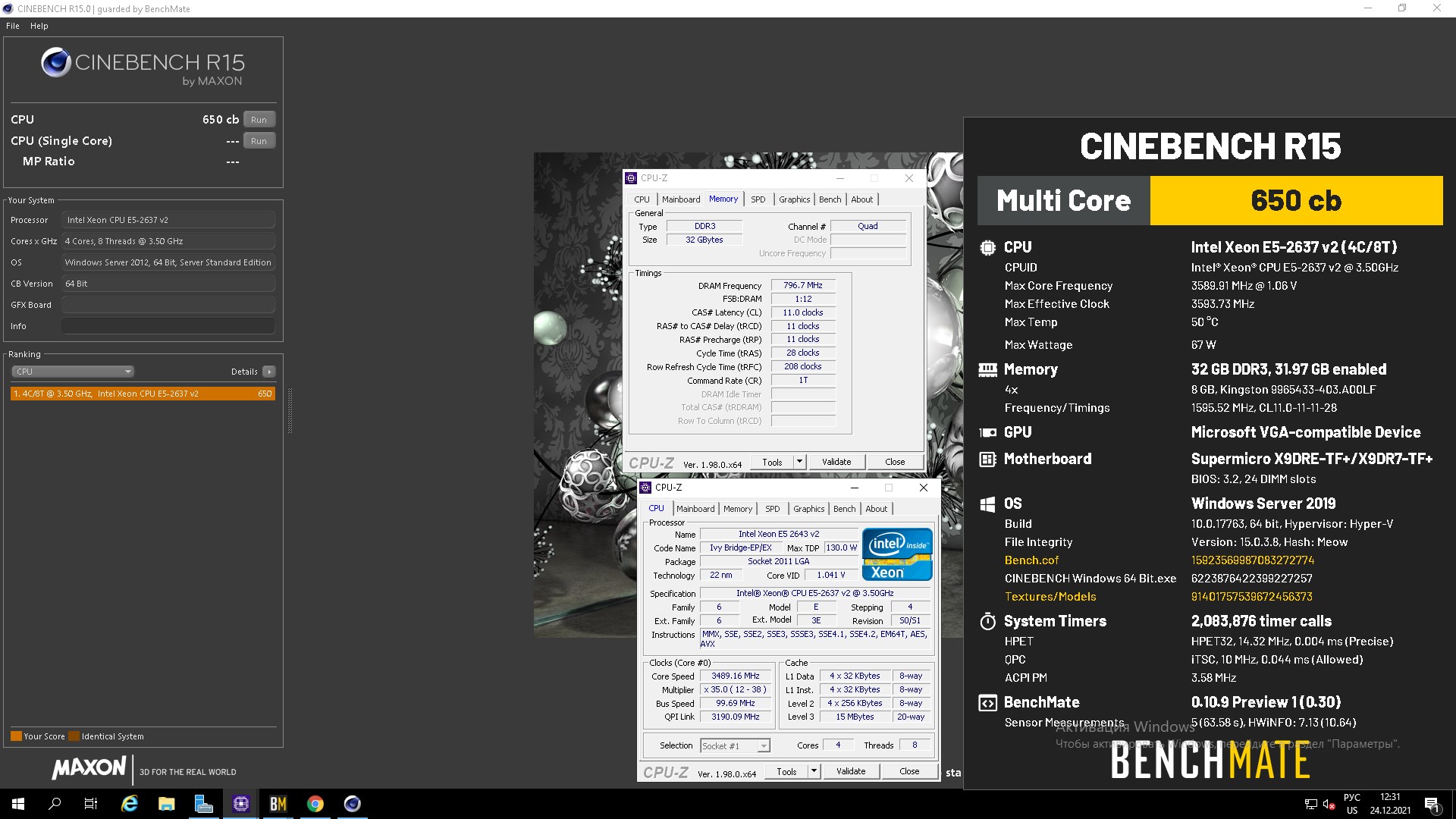The width and height of the screenshot is (1456, 819).
Task: Click the network tray icon
Action: tap(1310, 804)
